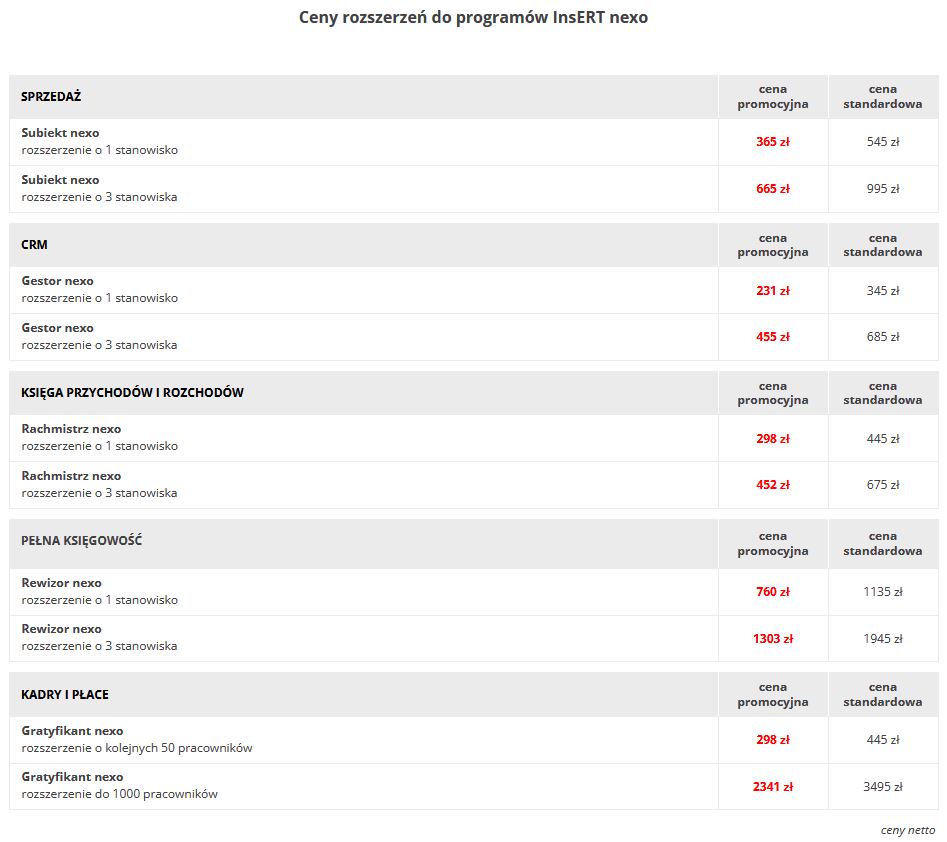Click the page title Ceny rozszerzeń heading
This screenshot has height=842, width=947.
coord(473,18)
